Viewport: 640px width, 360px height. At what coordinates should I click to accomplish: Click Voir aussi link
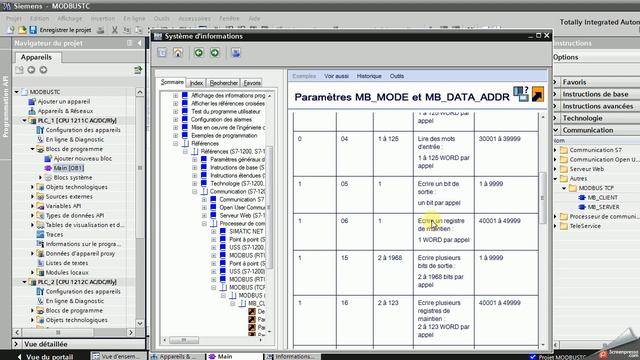coord(336,76)
